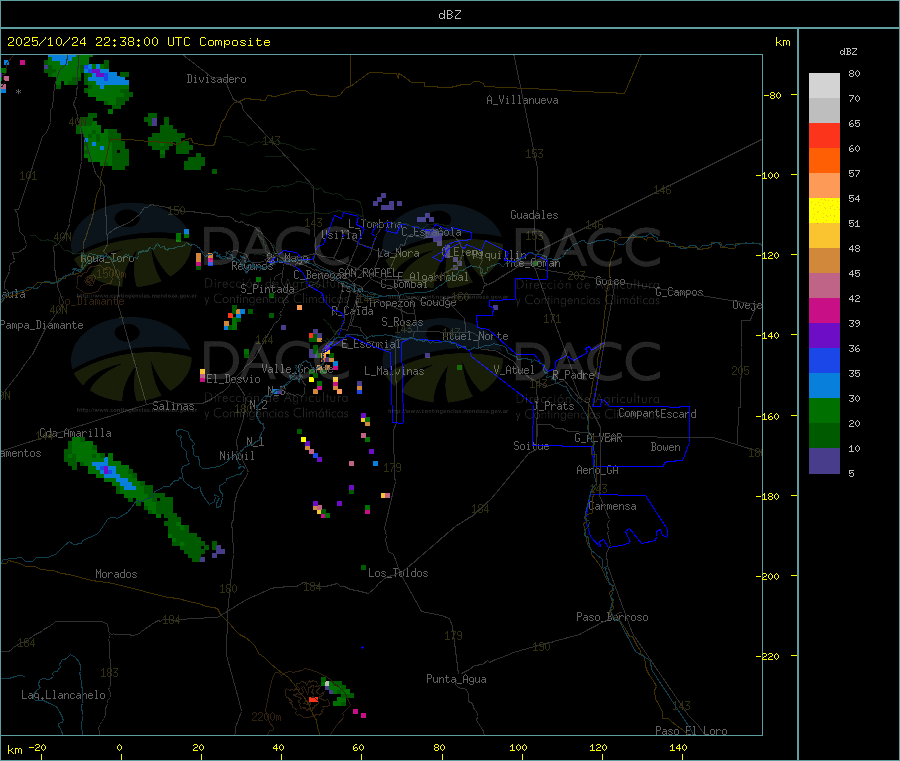Pick the bright green 20-30 dBZ swatch
The height and width of the screenshot is (761, 900).
[x=824, y=410]
